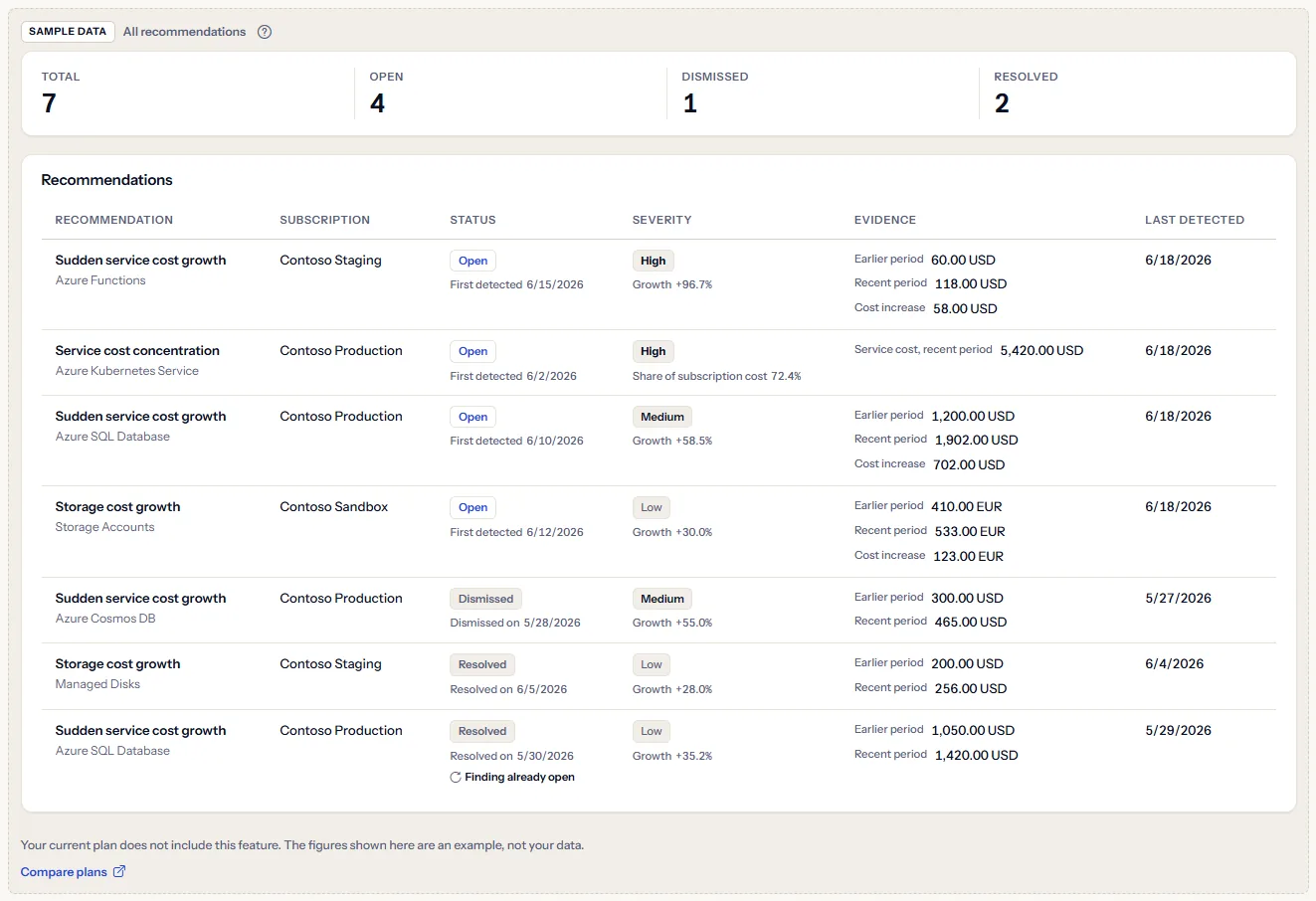Click the 5/27/2026 last detected date
Screen dimensions: 1316x901
(x=1178, y=598)
